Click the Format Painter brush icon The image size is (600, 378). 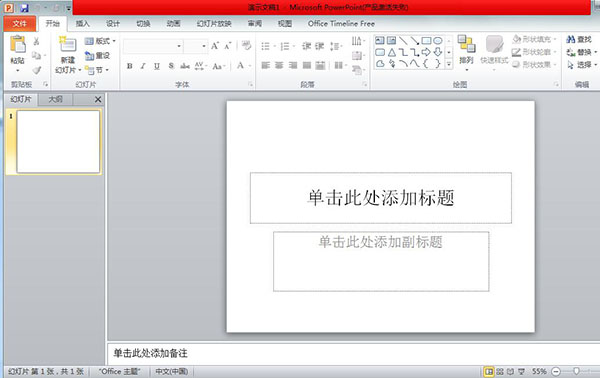pyautogui.click(x=36, y=70)
